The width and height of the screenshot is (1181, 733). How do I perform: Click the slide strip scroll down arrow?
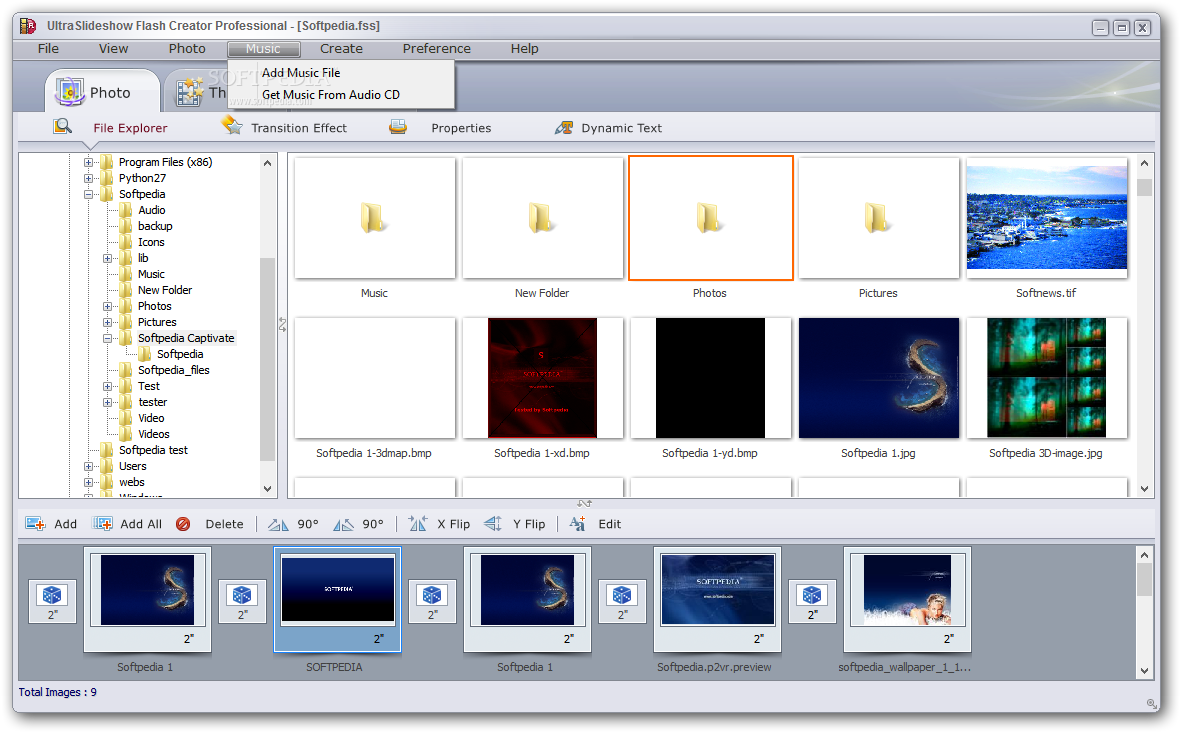[x=1144, y=670]
